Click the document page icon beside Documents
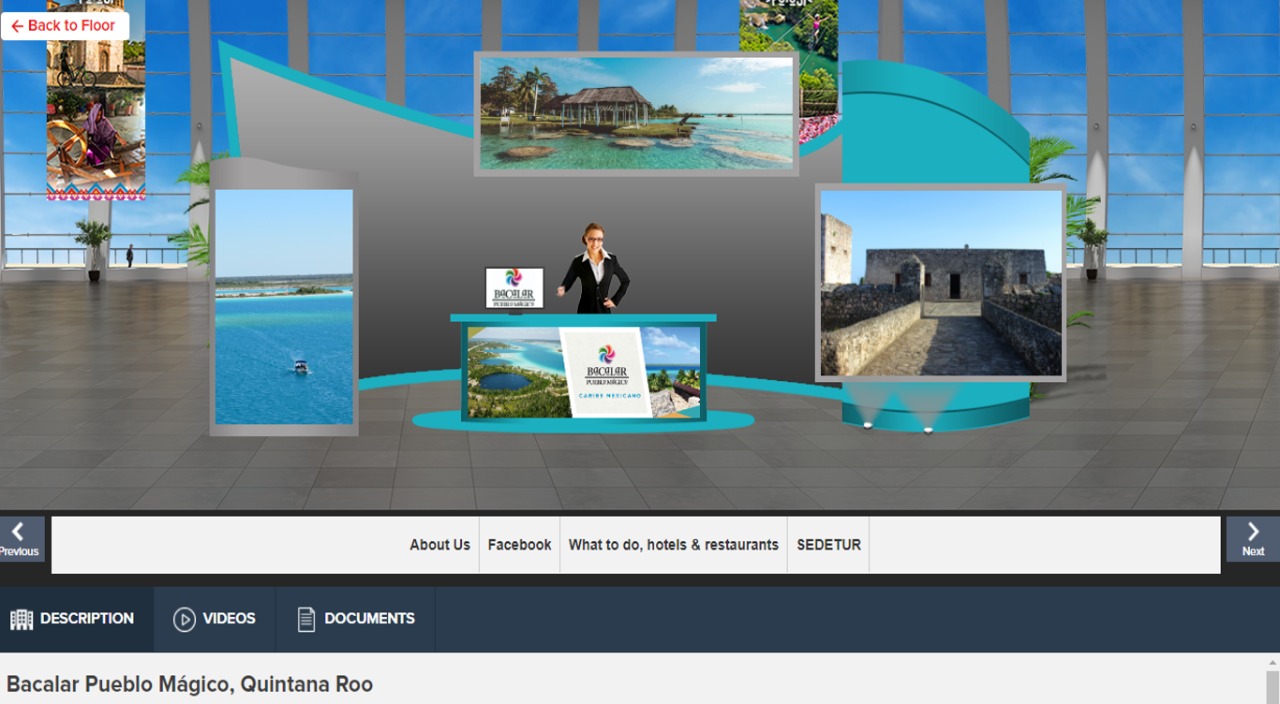Image resolution: width=1280 pixels, height=704 pixels. point(306,619)
